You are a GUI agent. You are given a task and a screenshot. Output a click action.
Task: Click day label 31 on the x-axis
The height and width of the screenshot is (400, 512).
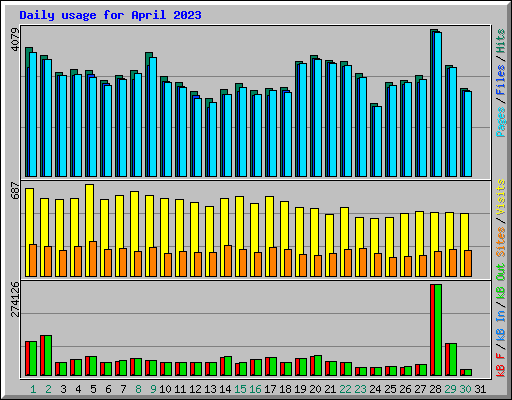tap(480, 389)
